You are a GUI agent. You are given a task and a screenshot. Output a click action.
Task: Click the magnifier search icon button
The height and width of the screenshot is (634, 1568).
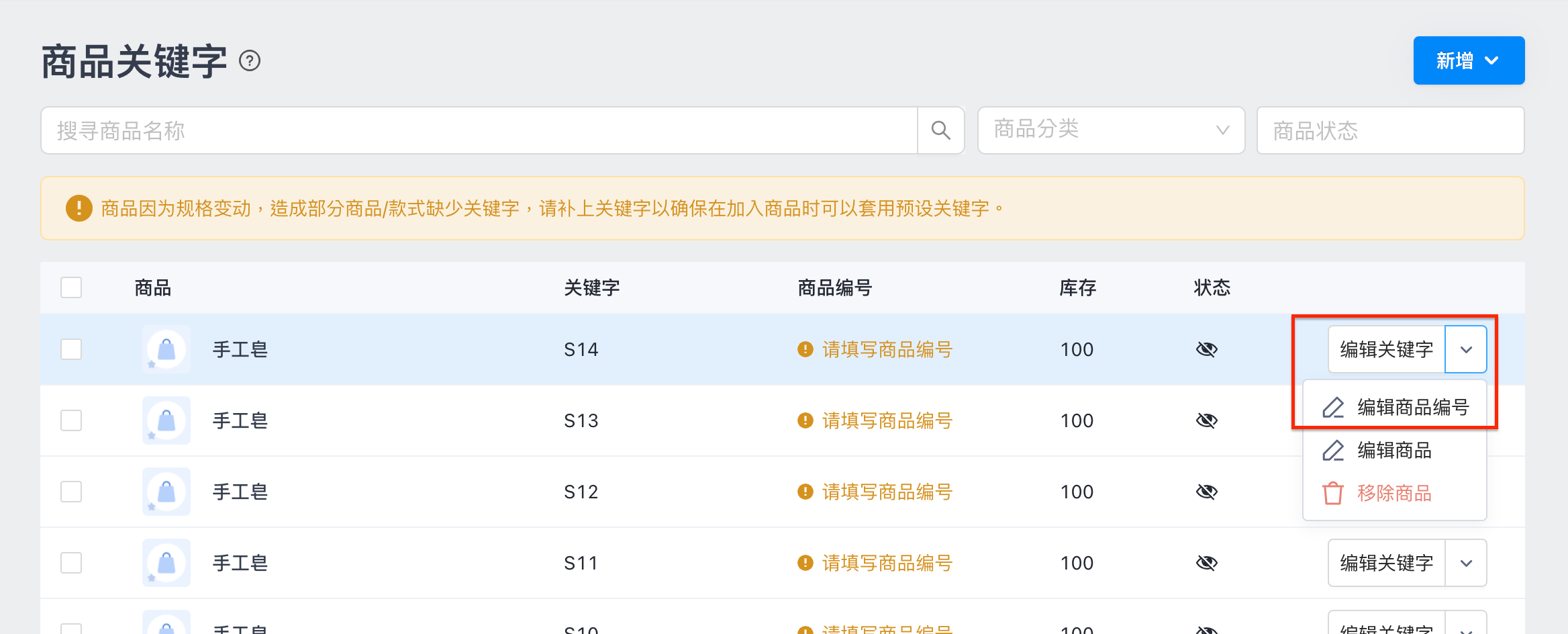coord(941,130)
